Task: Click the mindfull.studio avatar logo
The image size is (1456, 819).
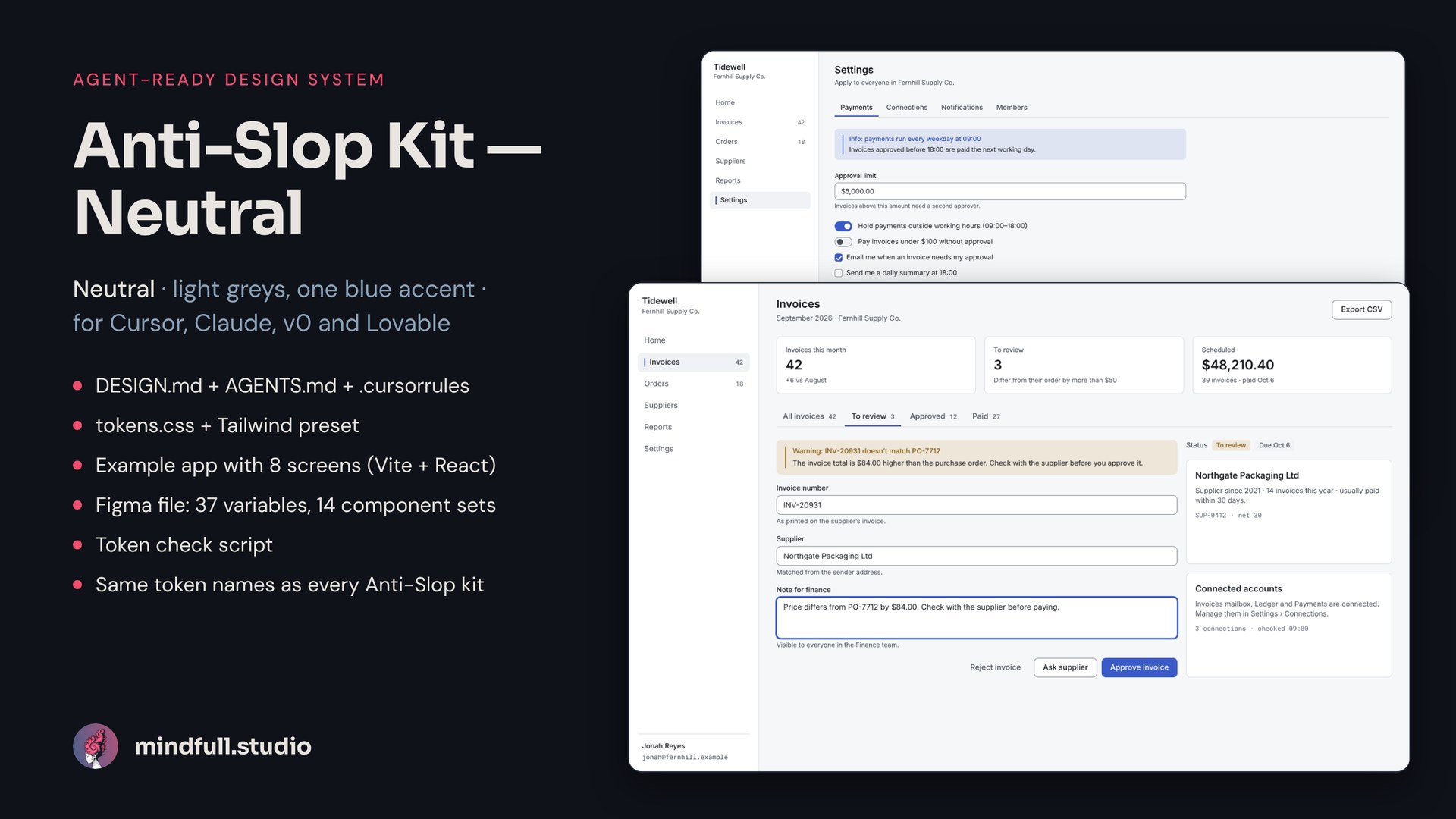Action: 96,746
